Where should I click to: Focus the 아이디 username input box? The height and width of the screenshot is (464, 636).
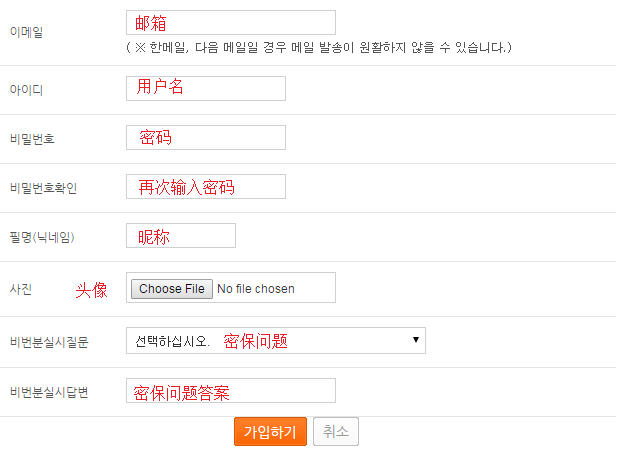tap(205, 88)
